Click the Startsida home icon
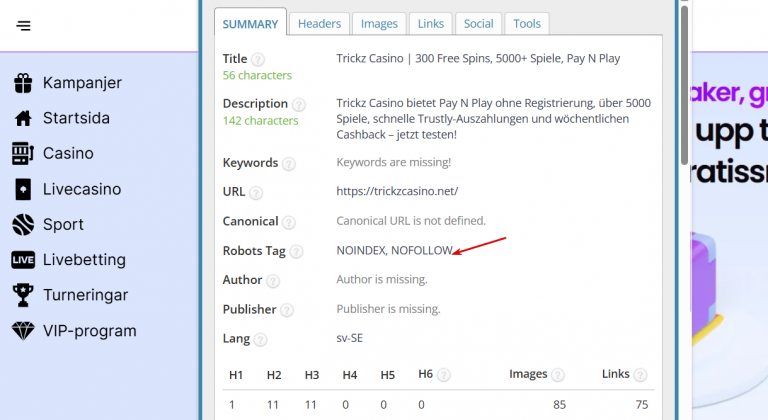This screenshot has height=420, width=768. [x=23, y=118]
